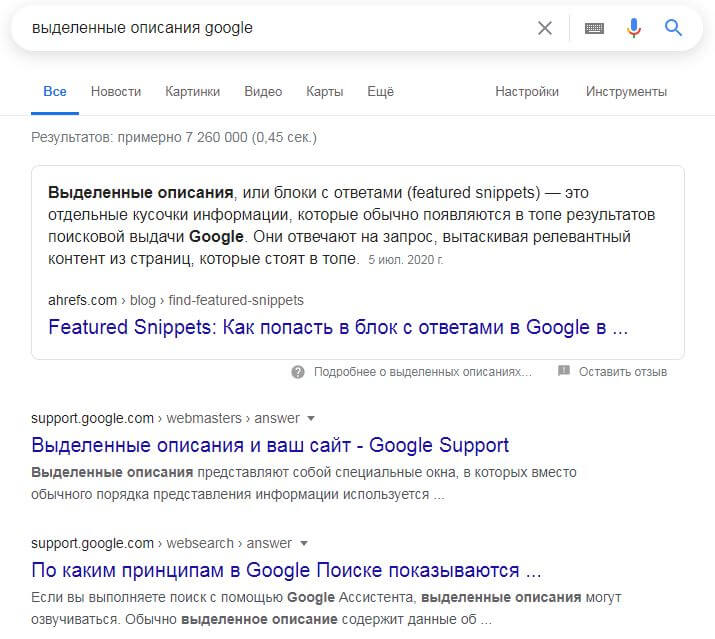Screen dimensions: 715x639
Task: Switch to the Новости tab
Action: coord(116,92)
